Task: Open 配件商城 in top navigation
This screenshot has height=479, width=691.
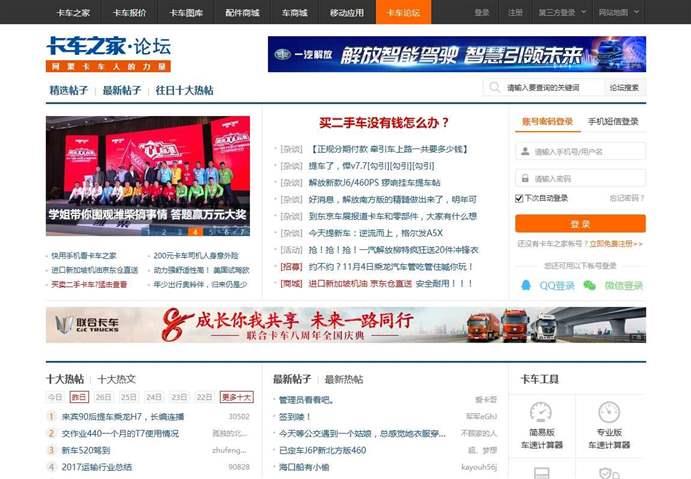Action: [242, 13]
